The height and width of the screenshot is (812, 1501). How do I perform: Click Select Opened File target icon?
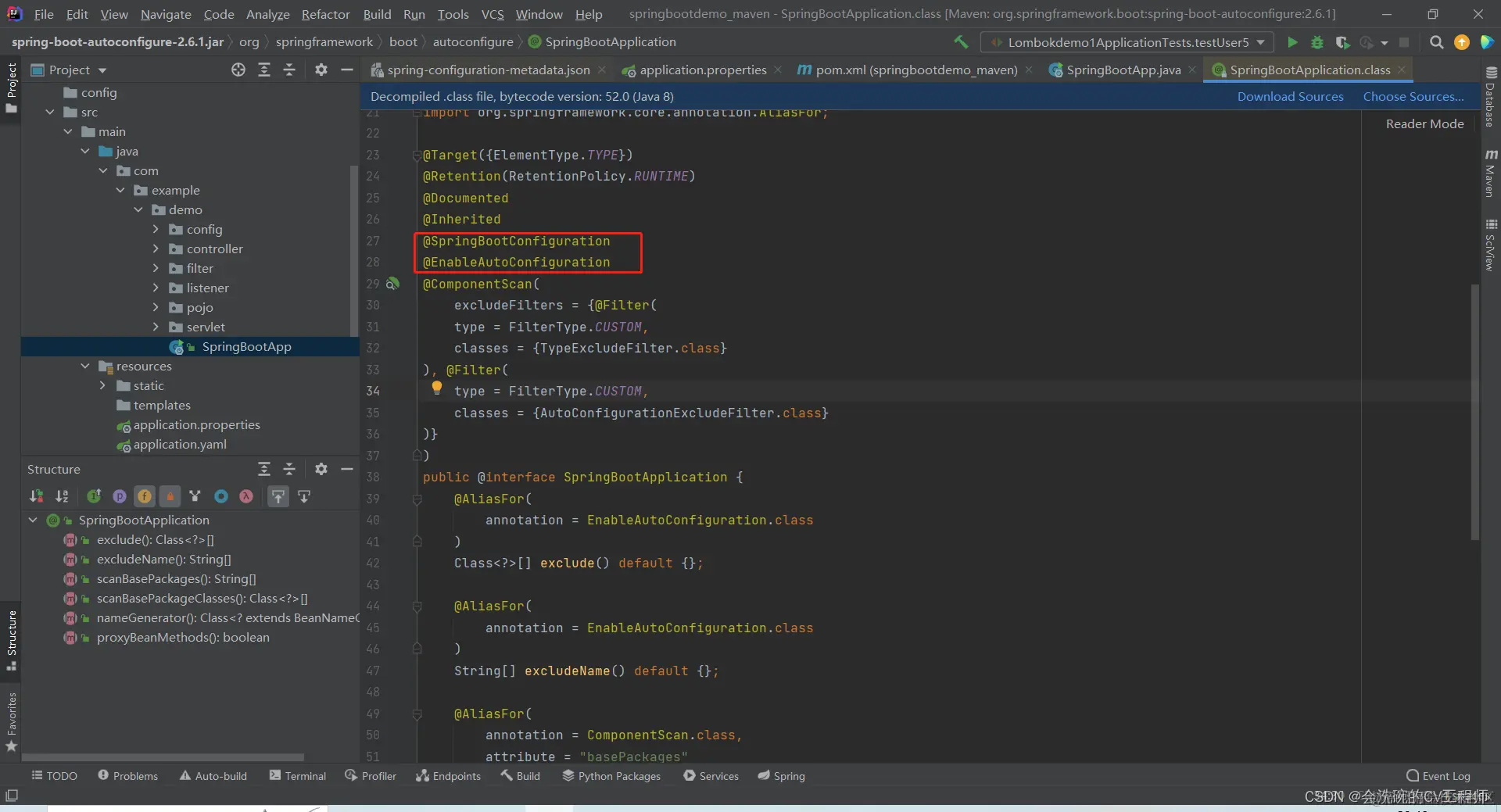[x=238, y=70]
